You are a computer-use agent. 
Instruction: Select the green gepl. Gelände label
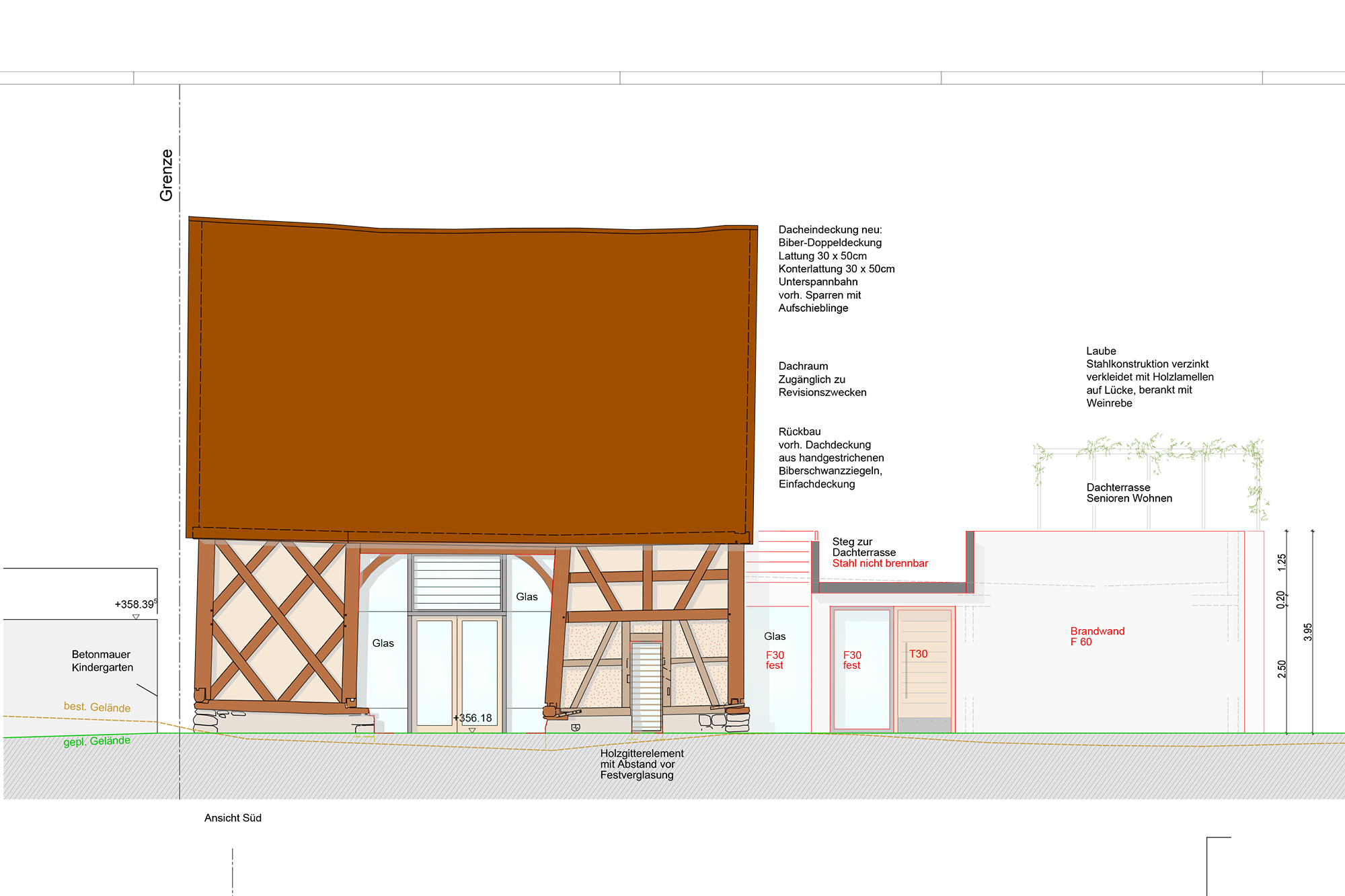(97, 741)
